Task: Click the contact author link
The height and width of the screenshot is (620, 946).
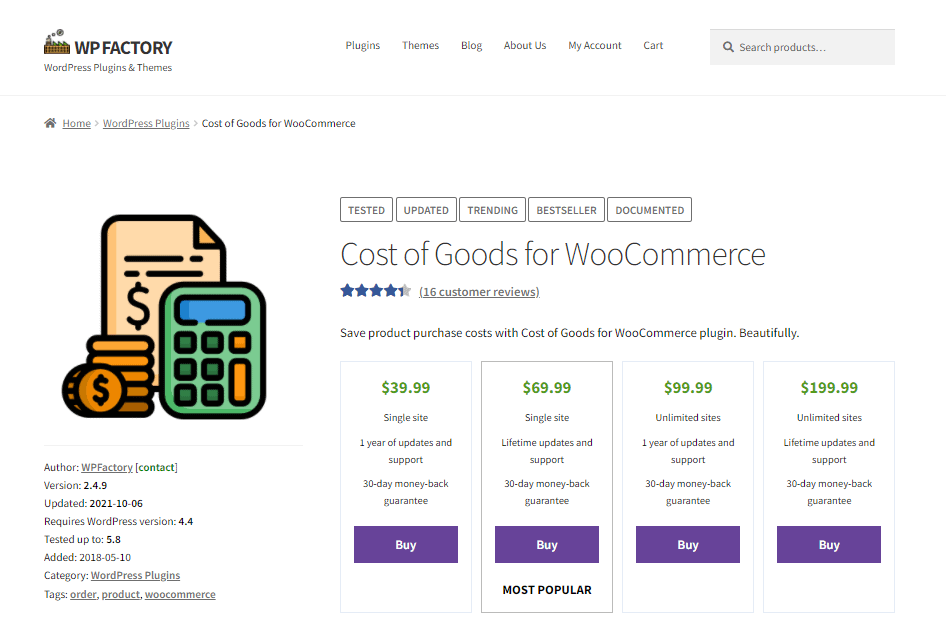Action: coord(156,468)
